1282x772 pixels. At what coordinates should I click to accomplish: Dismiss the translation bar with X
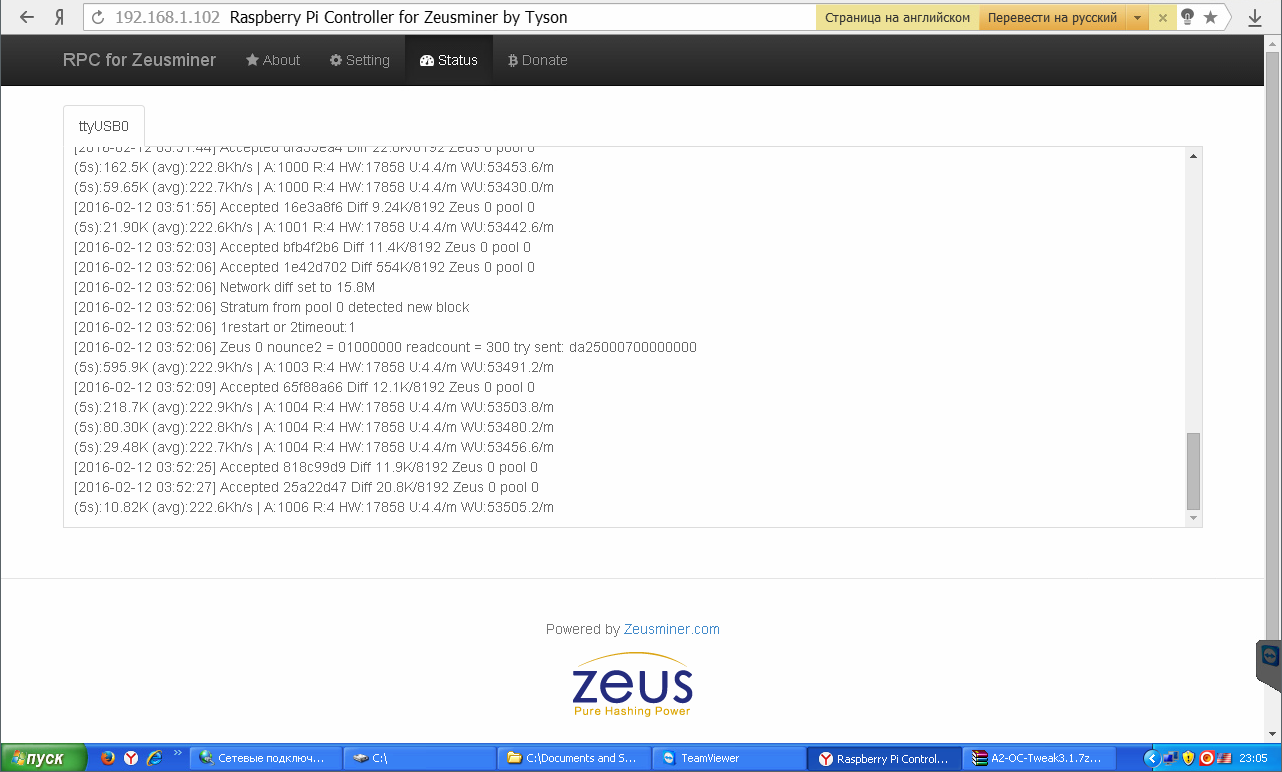pos(1162,18)
